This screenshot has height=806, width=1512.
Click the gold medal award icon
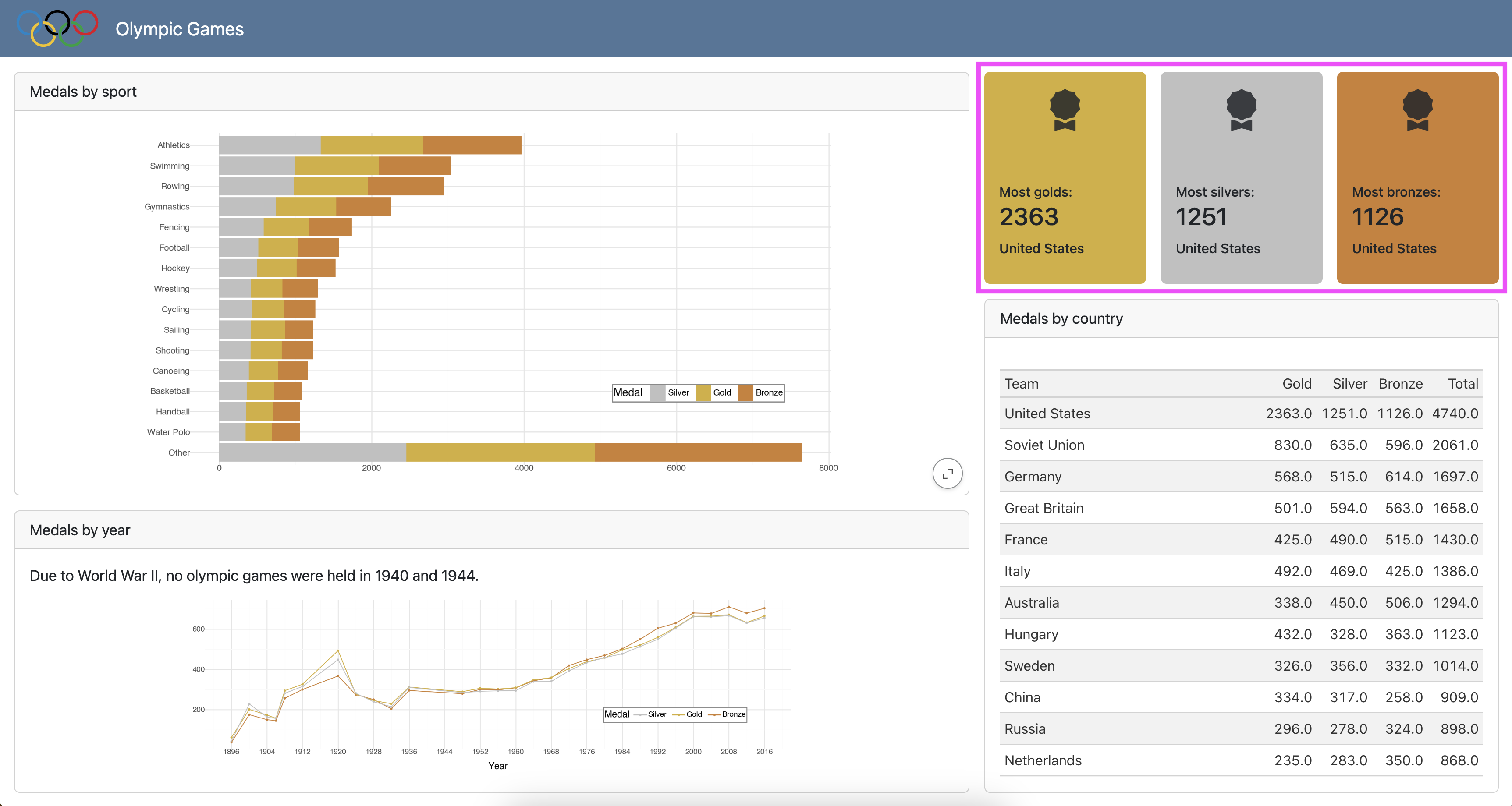pyautogui.click(x=1064, y=110)
